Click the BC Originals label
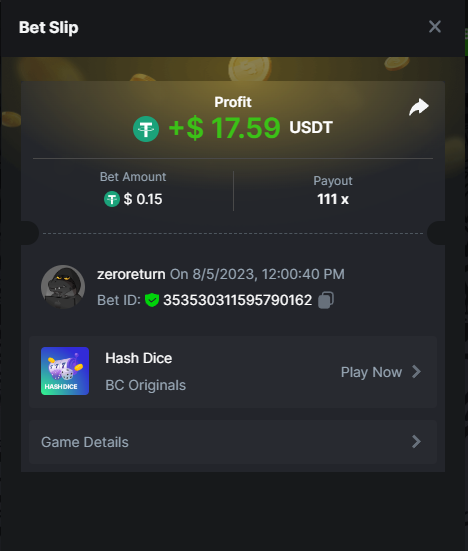Viewport: 468px width, 551px height. pyautogui.click(x=145, y=385)
